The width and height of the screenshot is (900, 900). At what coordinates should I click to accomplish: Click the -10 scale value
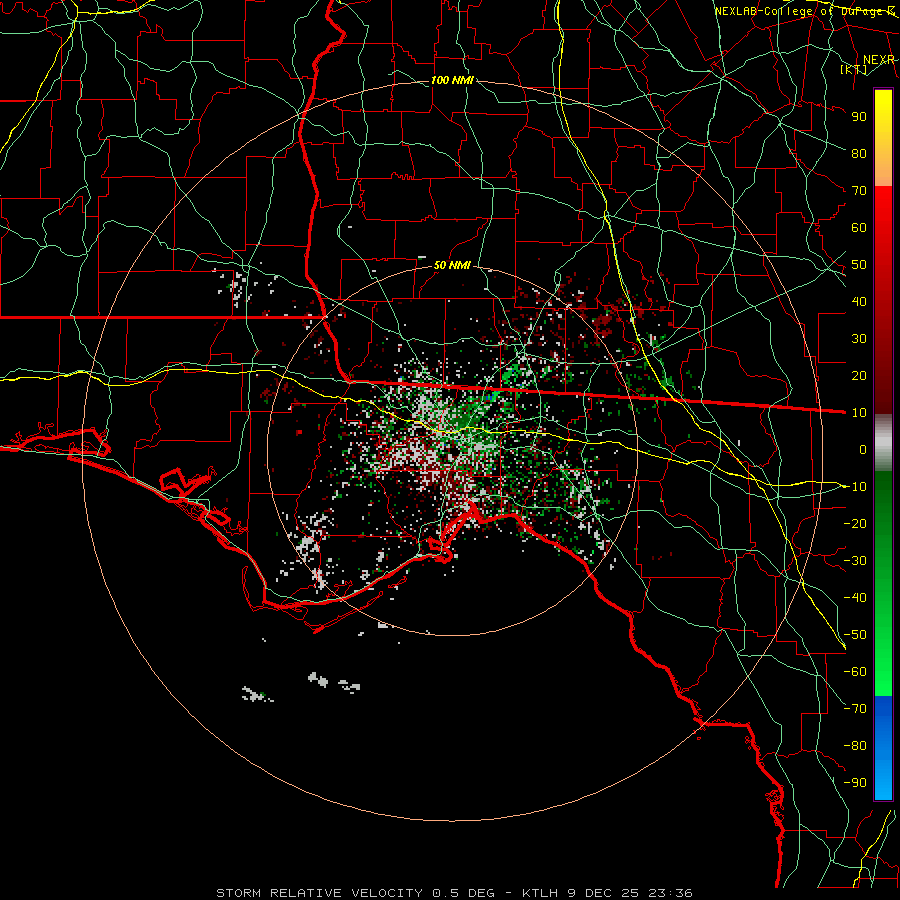(855, 487)
